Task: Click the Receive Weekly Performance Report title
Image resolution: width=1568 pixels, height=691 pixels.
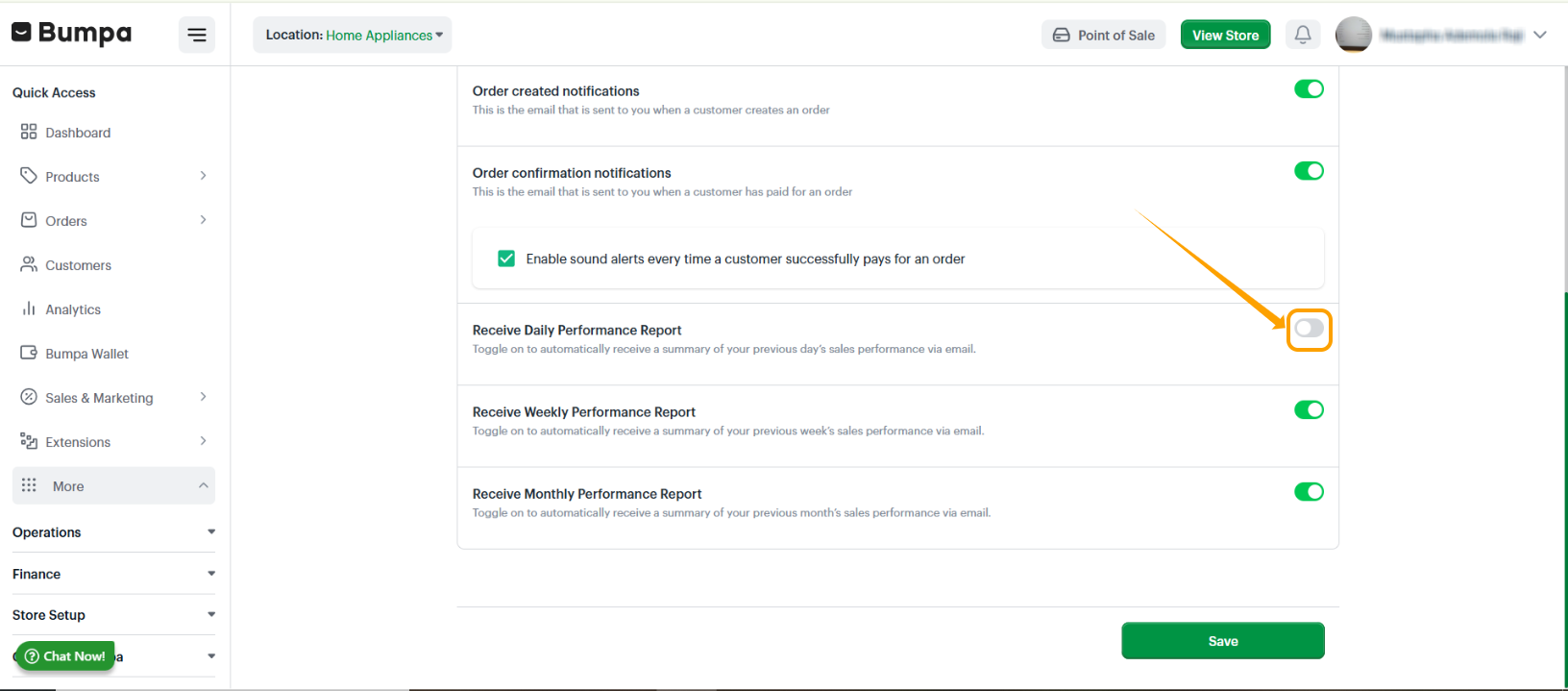Action: pos(584,412)
